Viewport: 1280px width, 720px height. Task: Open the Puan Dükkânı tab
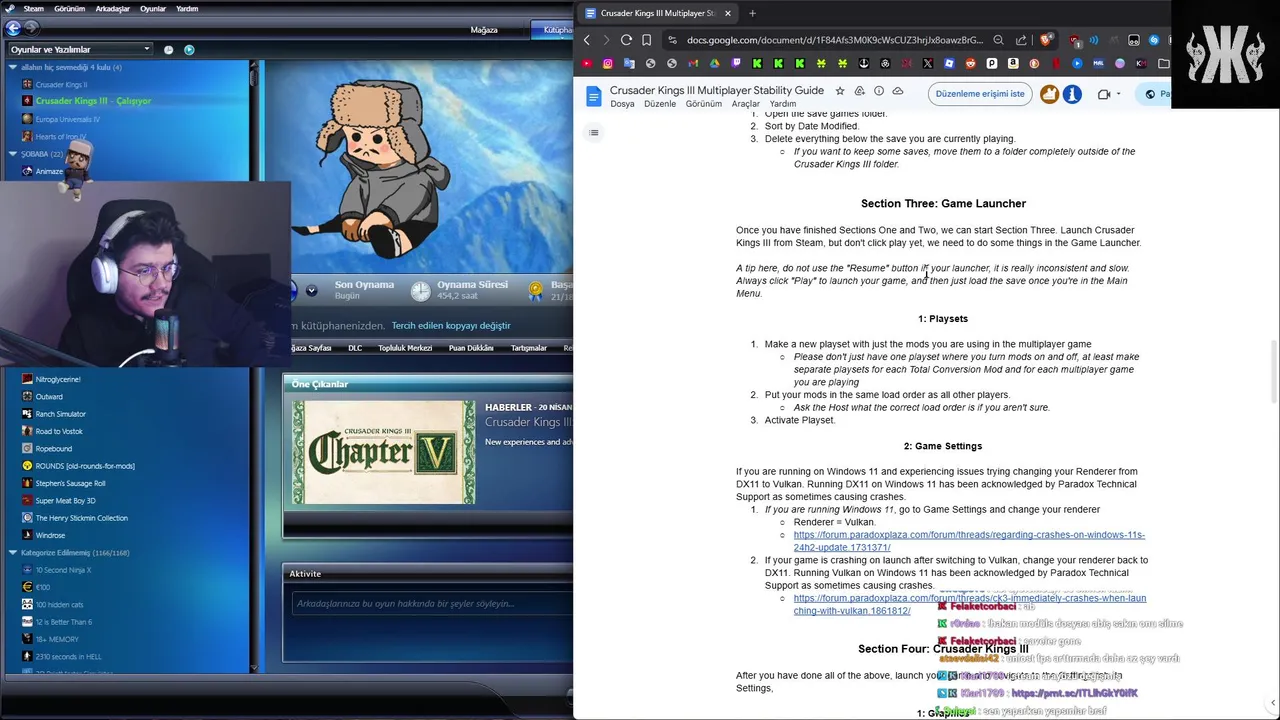pyautogui.click(x=471, y=348)
